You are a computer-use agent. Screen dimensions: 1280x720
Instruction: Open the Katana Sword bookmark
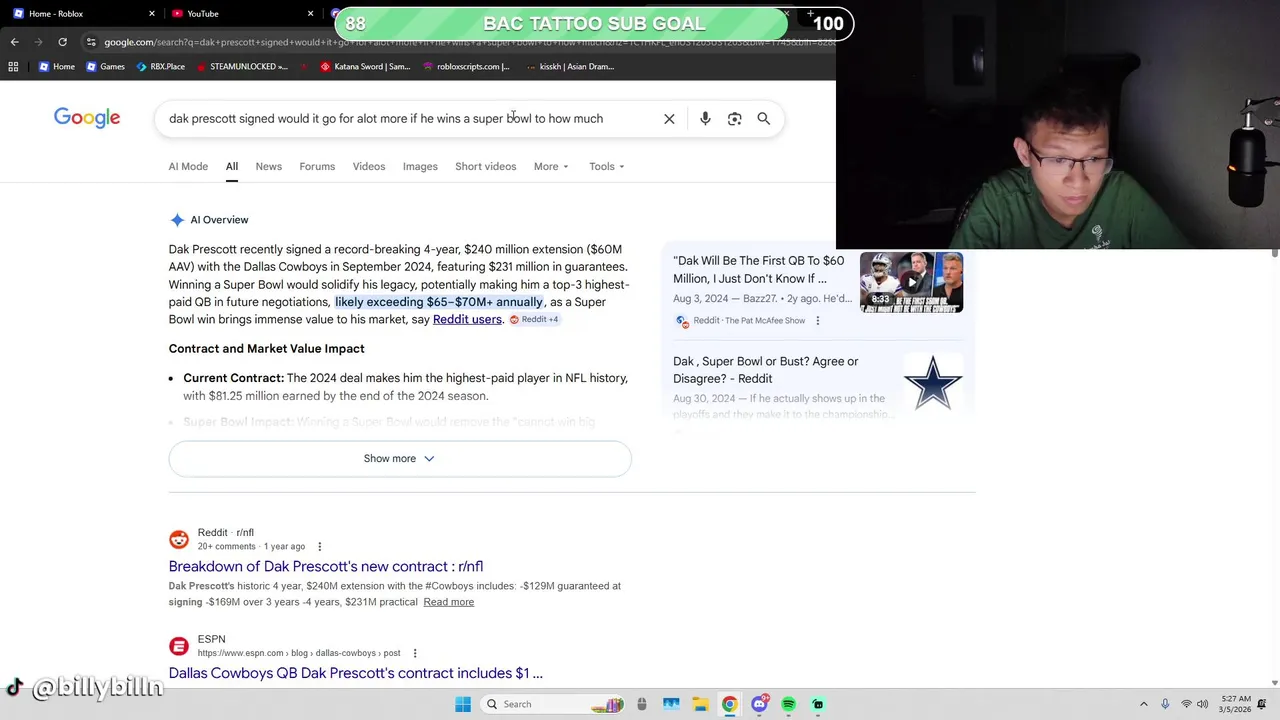pos(364,66)
